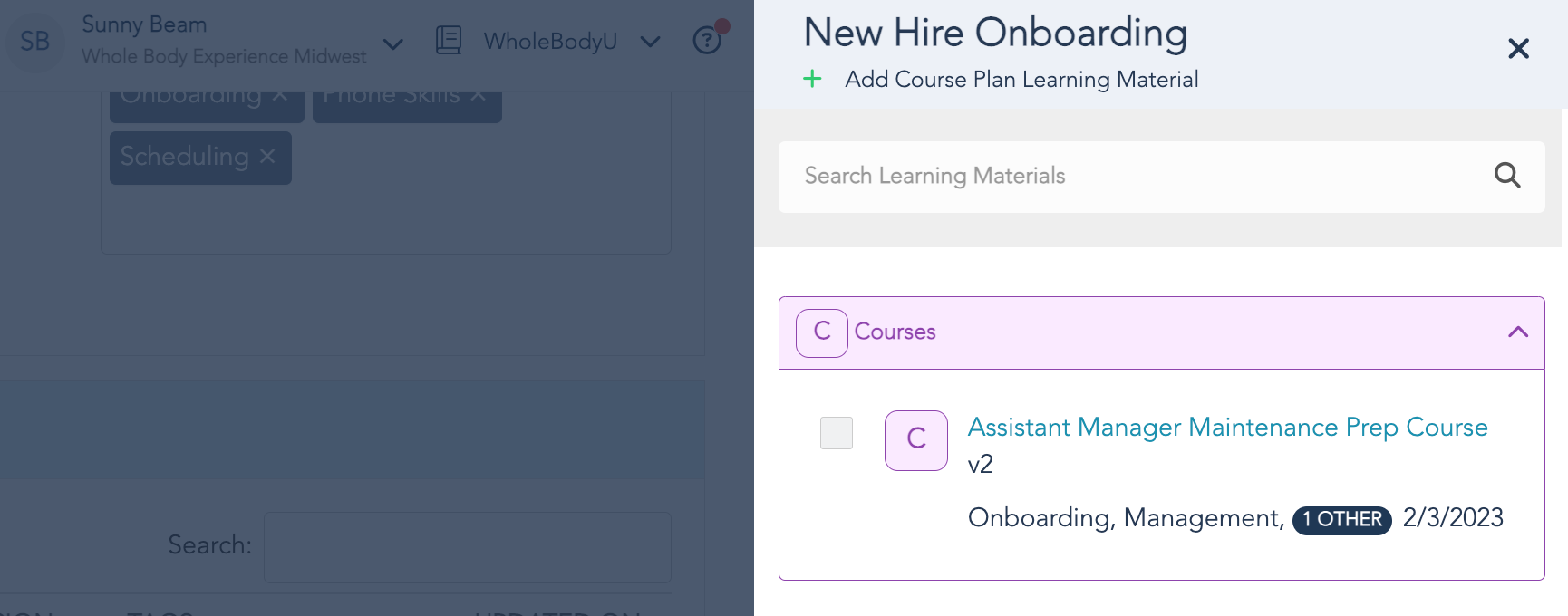Click the SB user avatar
This screenshot has width=1568, height=616.
(35, 42)
